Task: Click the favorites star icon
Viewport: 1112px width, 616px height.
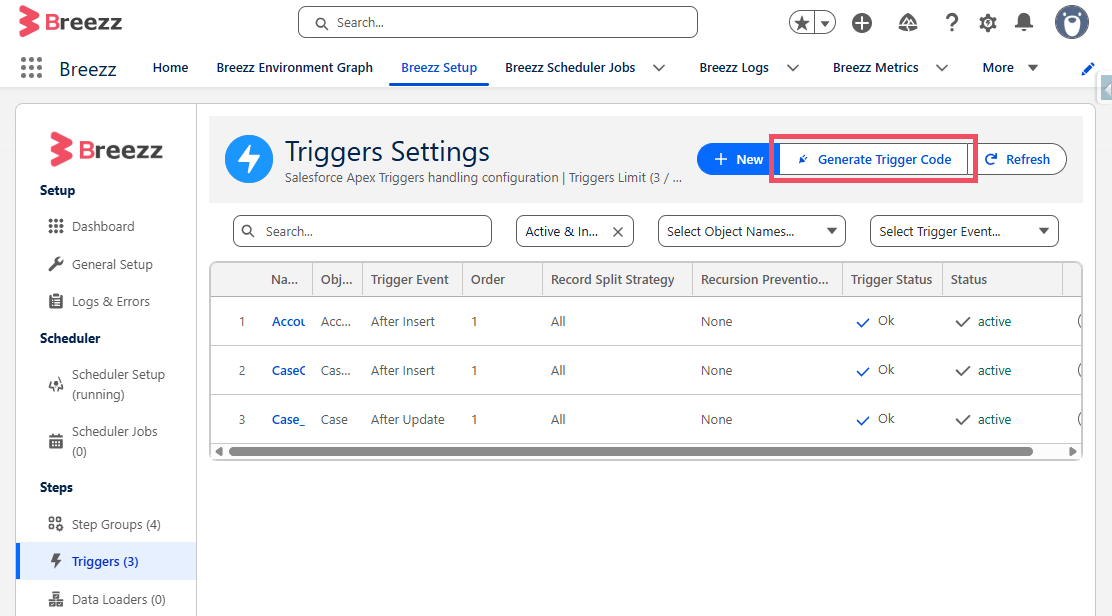Action: (x=802, y=23)
